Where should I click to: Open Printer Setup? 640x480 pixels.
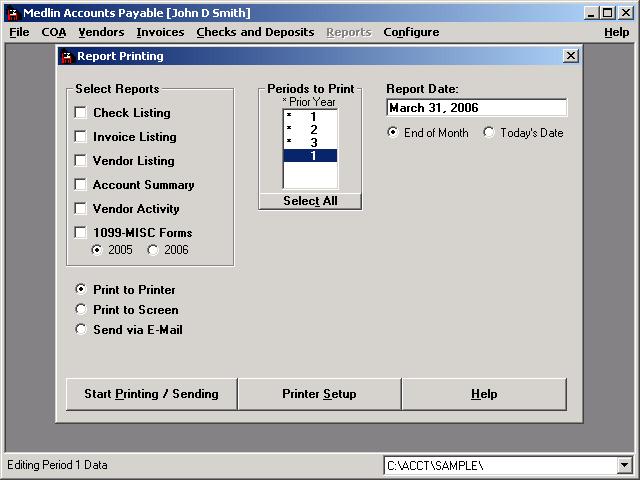(x=319, y=394)
